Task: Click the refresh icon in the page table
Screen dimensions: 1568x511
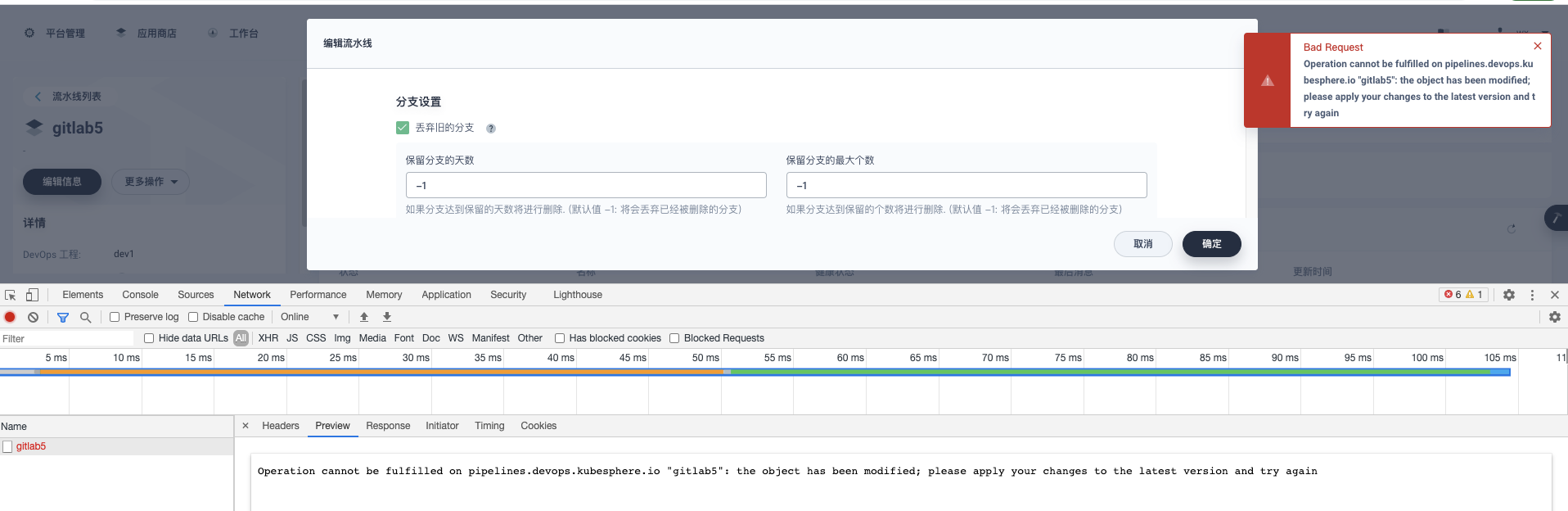Action: [1512, 228]
